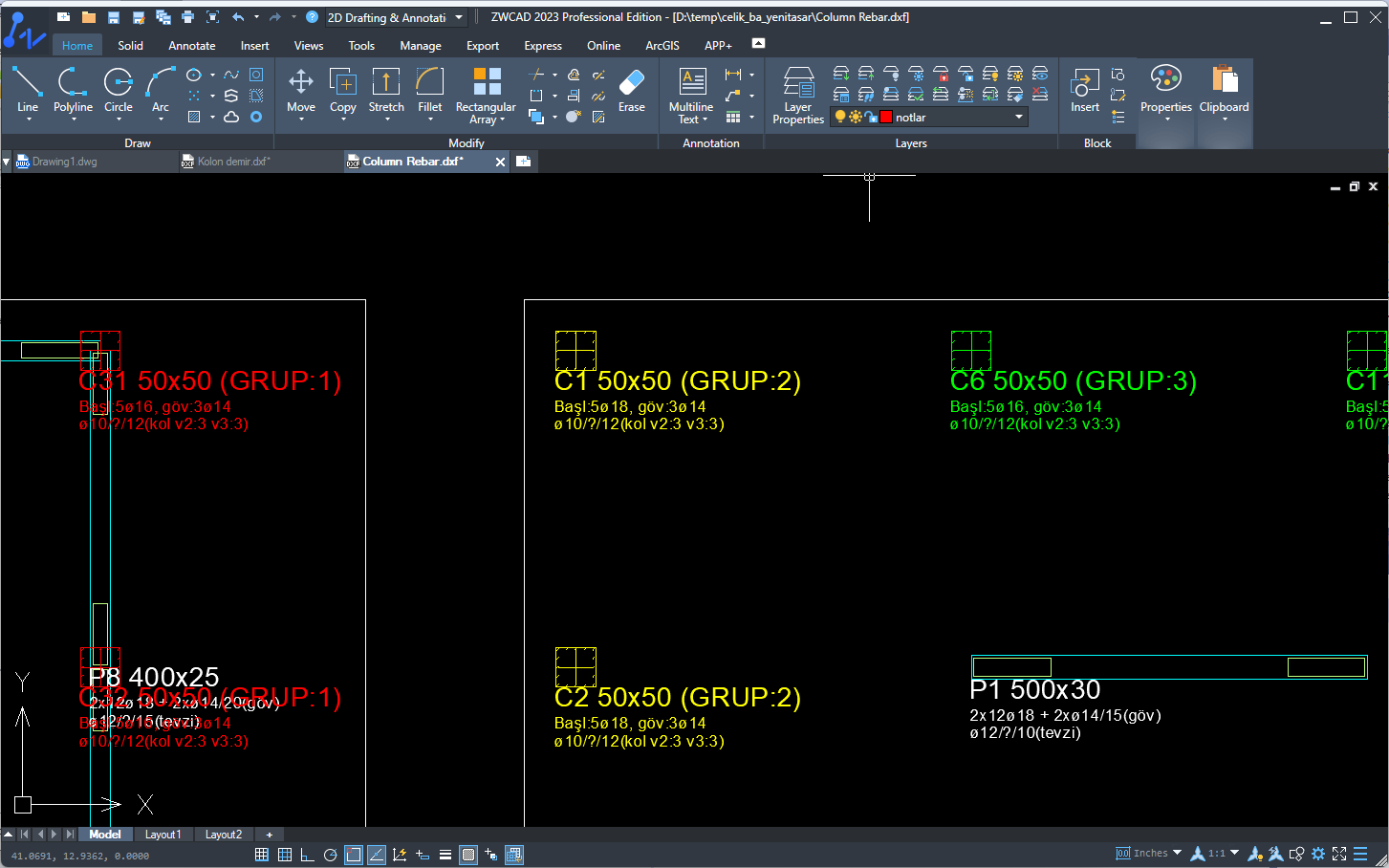
Task: Switch to Layout1 tab
Action: coord(163,835)
